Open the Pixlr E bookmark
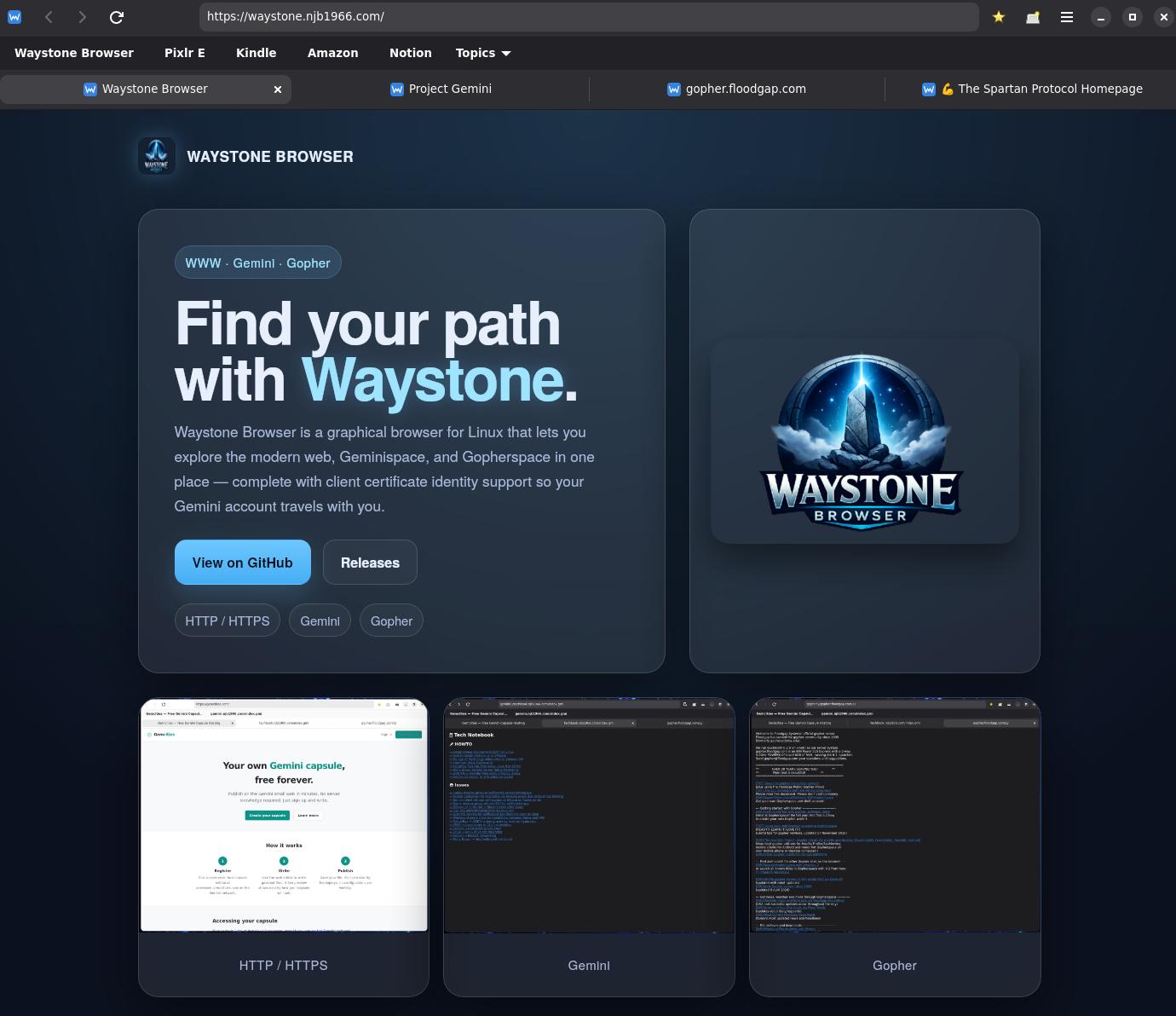The image size is (1176, 1016). point(185,53)
